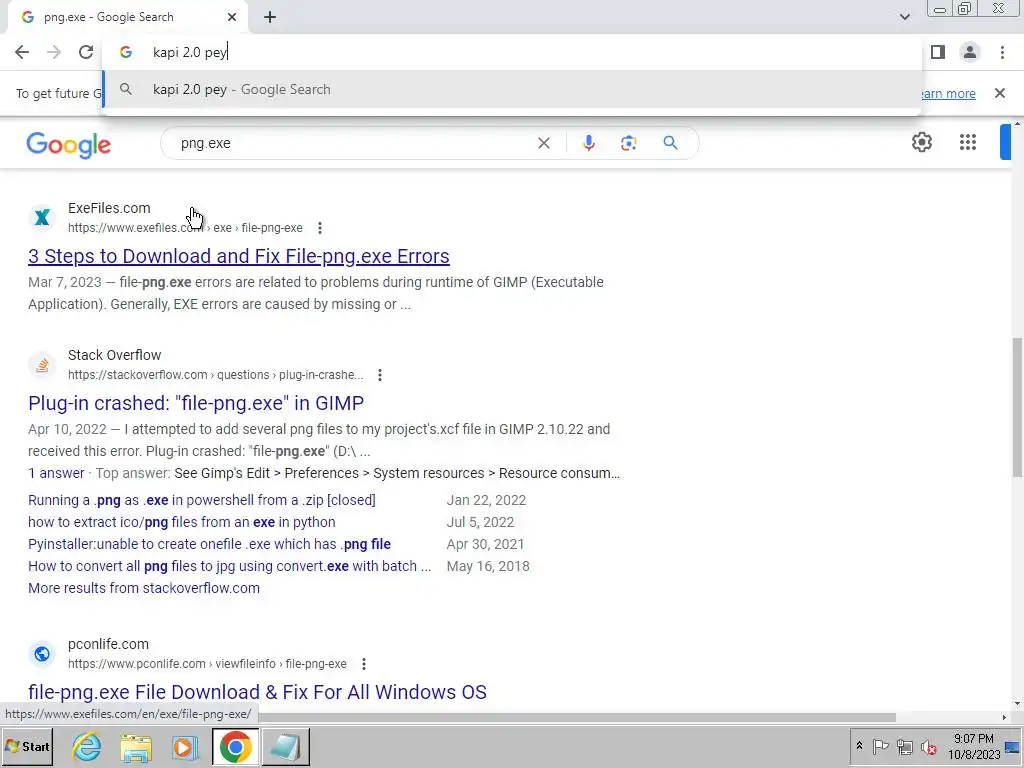
Task: Follow the 'Learn more' link in the info bar
Action: point(948,93)
